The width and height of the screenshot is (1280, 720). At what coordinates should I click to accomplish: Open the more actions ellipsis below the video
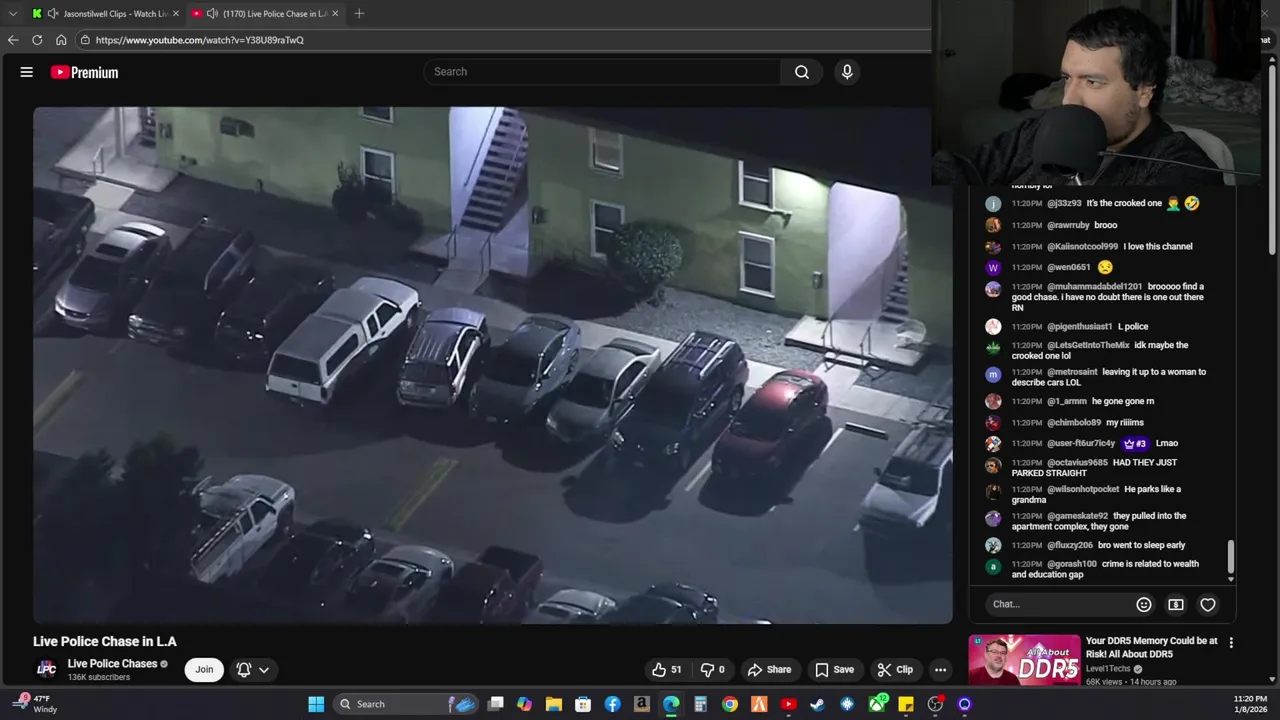click(x=940, y=670)
